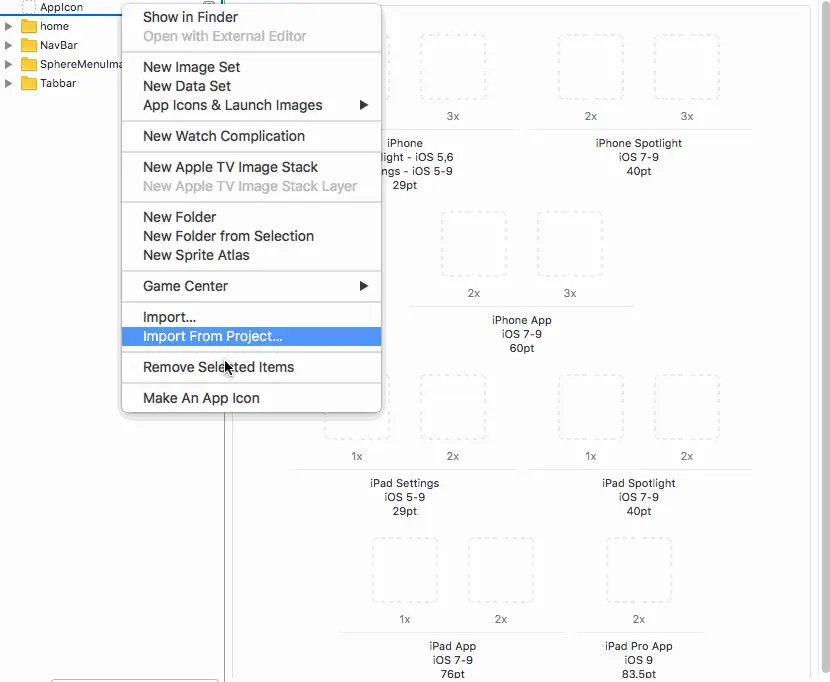This screenshot has height=682, width=830.
Task: Select the AppIcon asset in list
Action: pyautogui.click(x=61, y=7)
